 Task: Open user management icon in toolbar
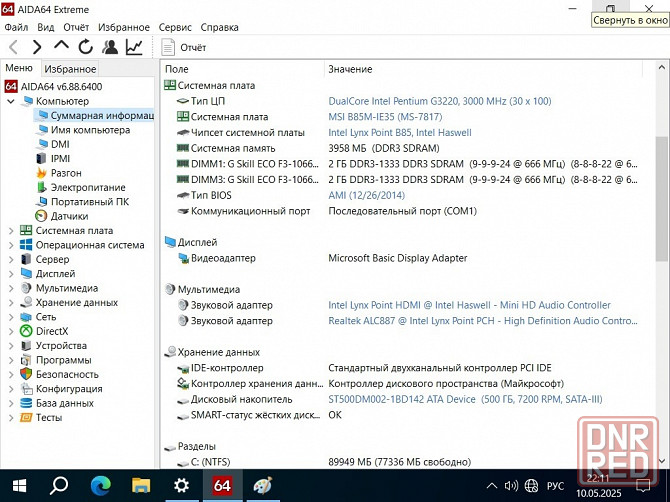coord(110,47)
